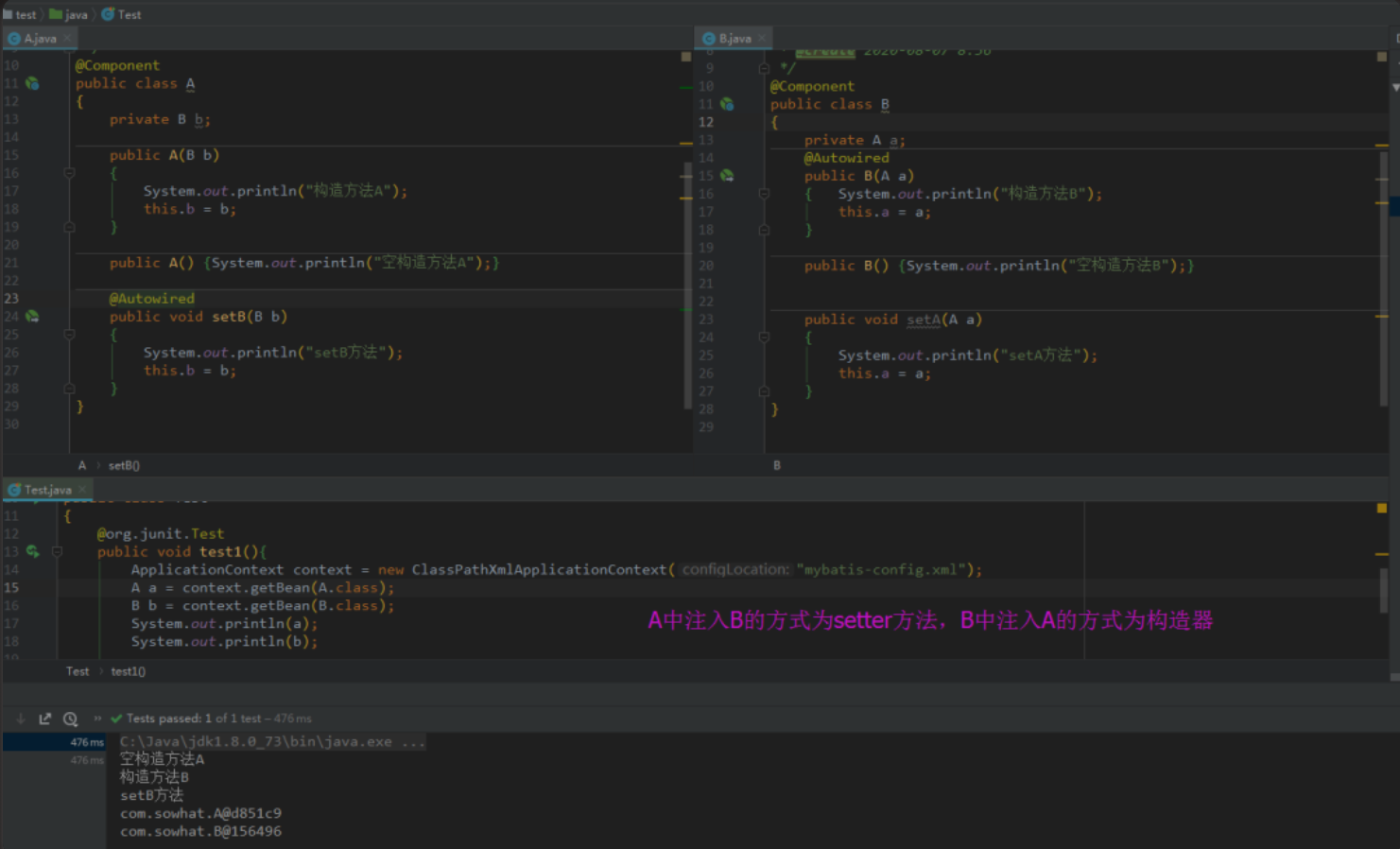
Task: Open the test history clock icon
Action: pyautogui.click(x=70, y=719)
